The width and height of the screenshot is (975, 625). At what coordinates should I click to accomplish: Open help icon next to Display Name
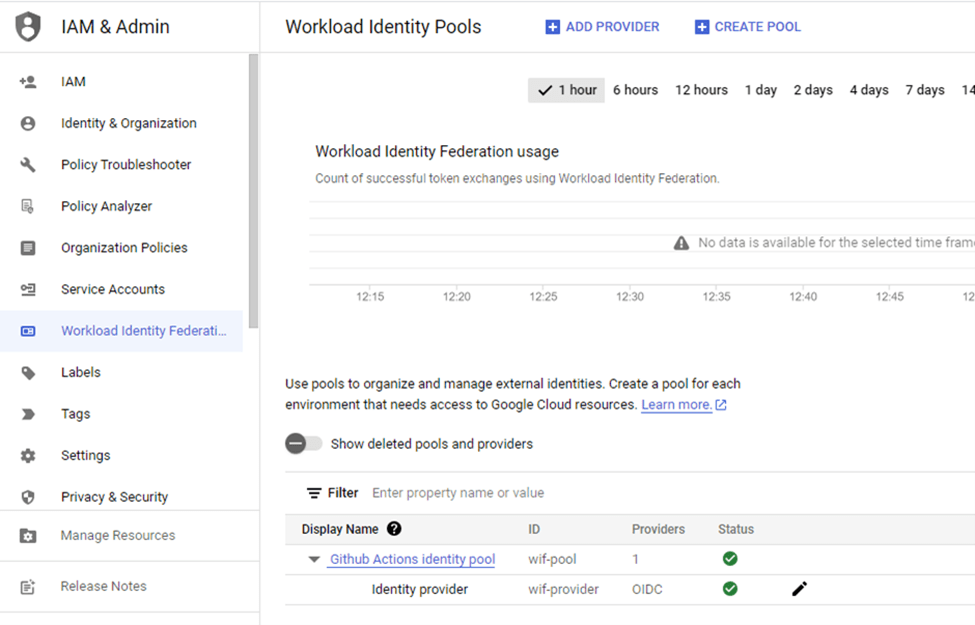tap(394, 529)
